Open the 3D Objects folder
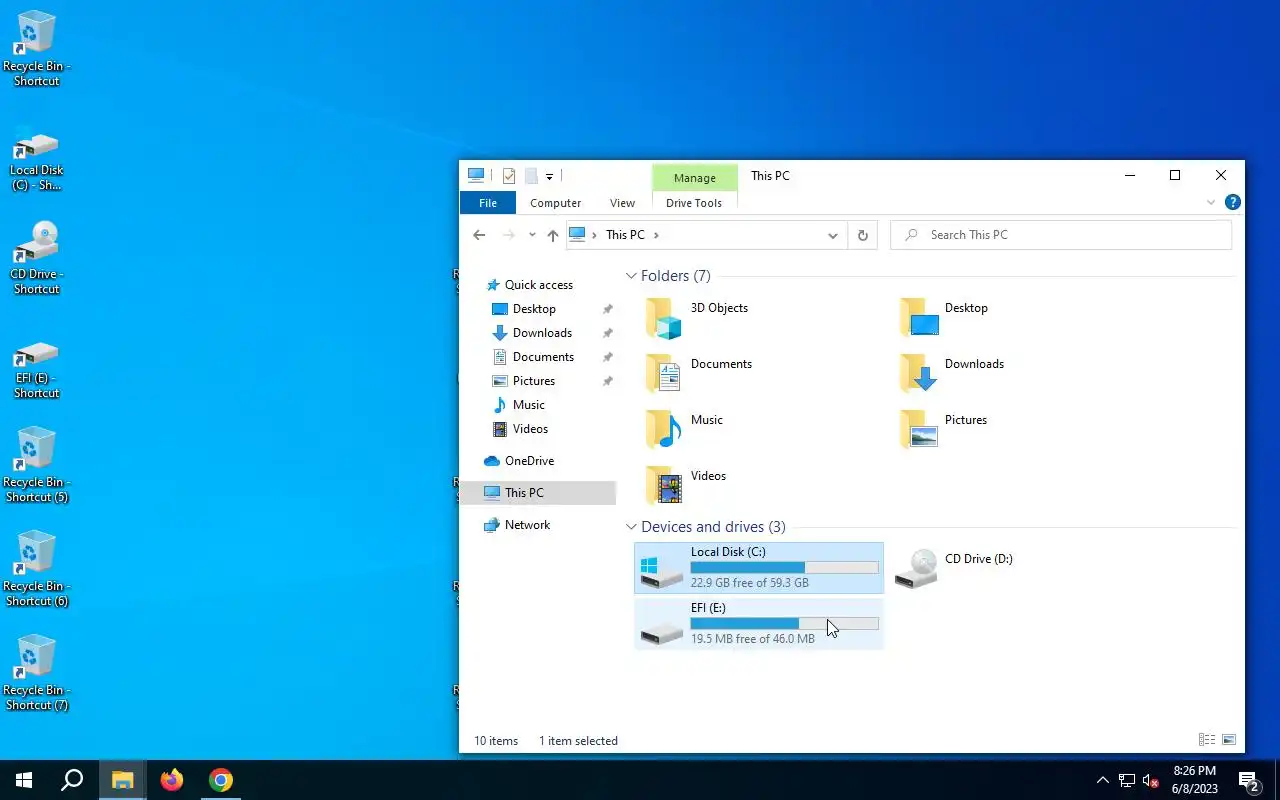Image resolution: width=1280 pixels, height=800 pixels. tap(697, 317)
